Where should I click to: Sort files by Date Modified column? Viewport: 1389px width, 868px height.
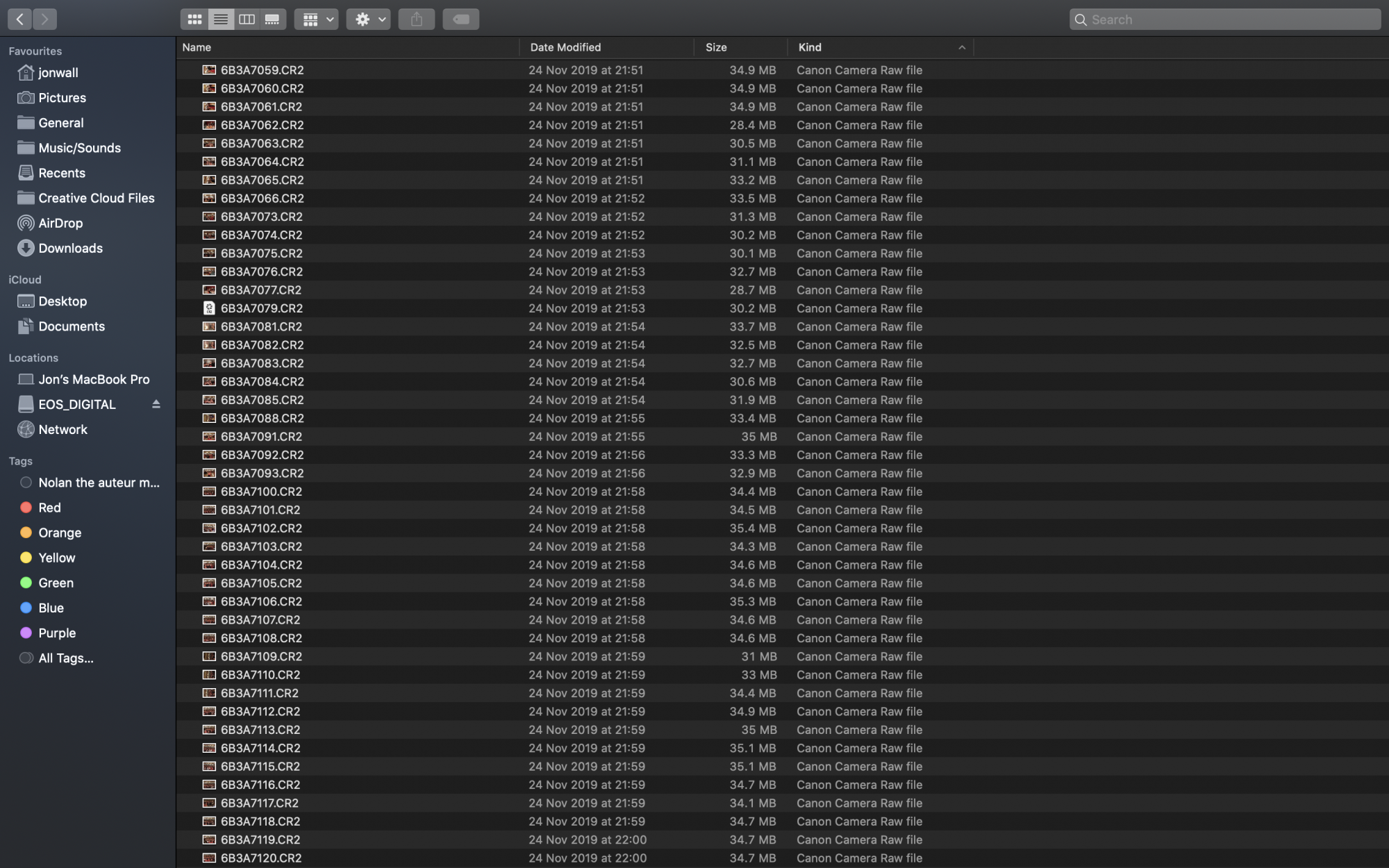pos(565,47)
